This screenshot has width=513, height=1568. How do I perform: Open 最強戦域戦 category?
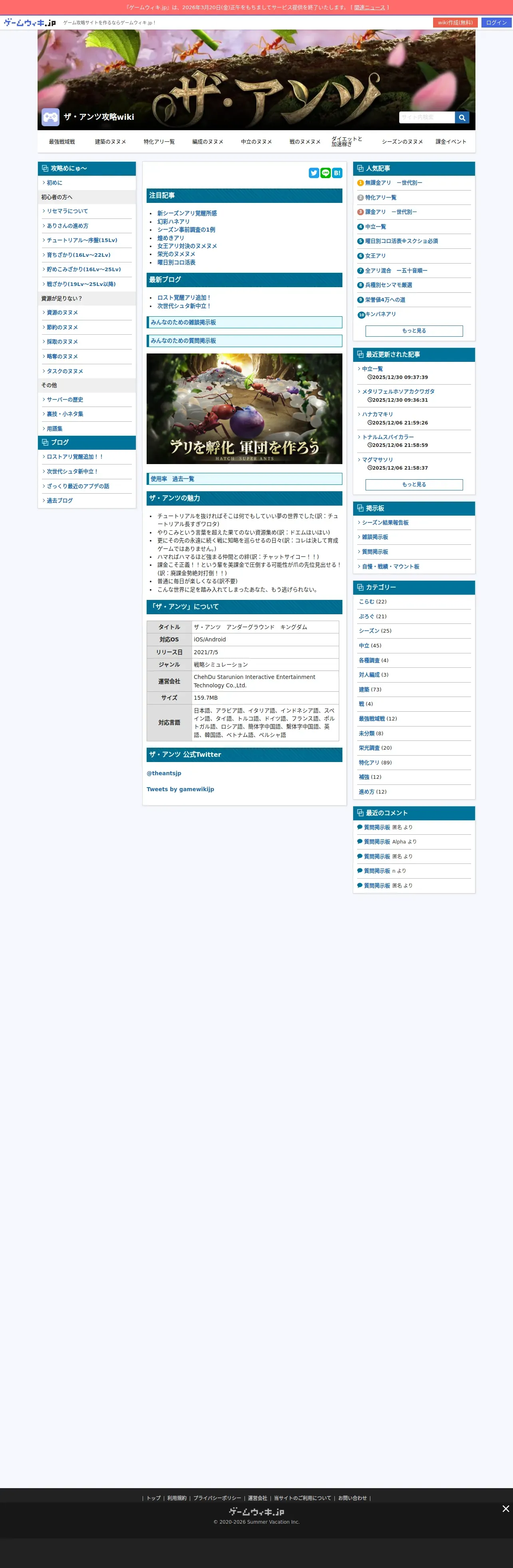[x=372, y=719]
